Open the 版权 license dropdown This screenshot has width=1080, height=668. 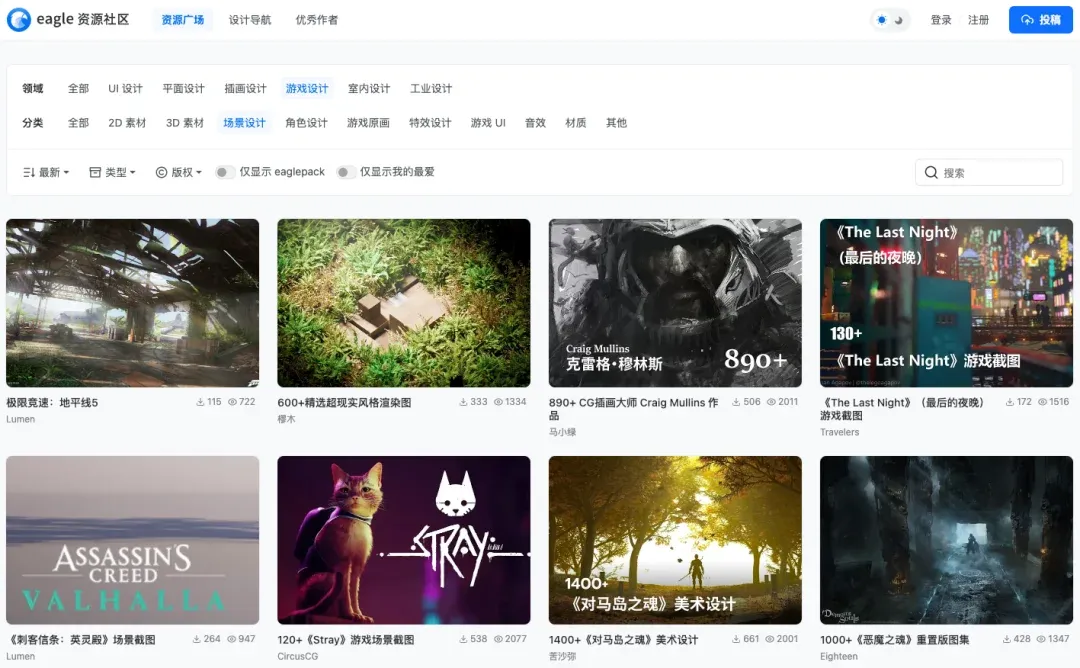178,172
